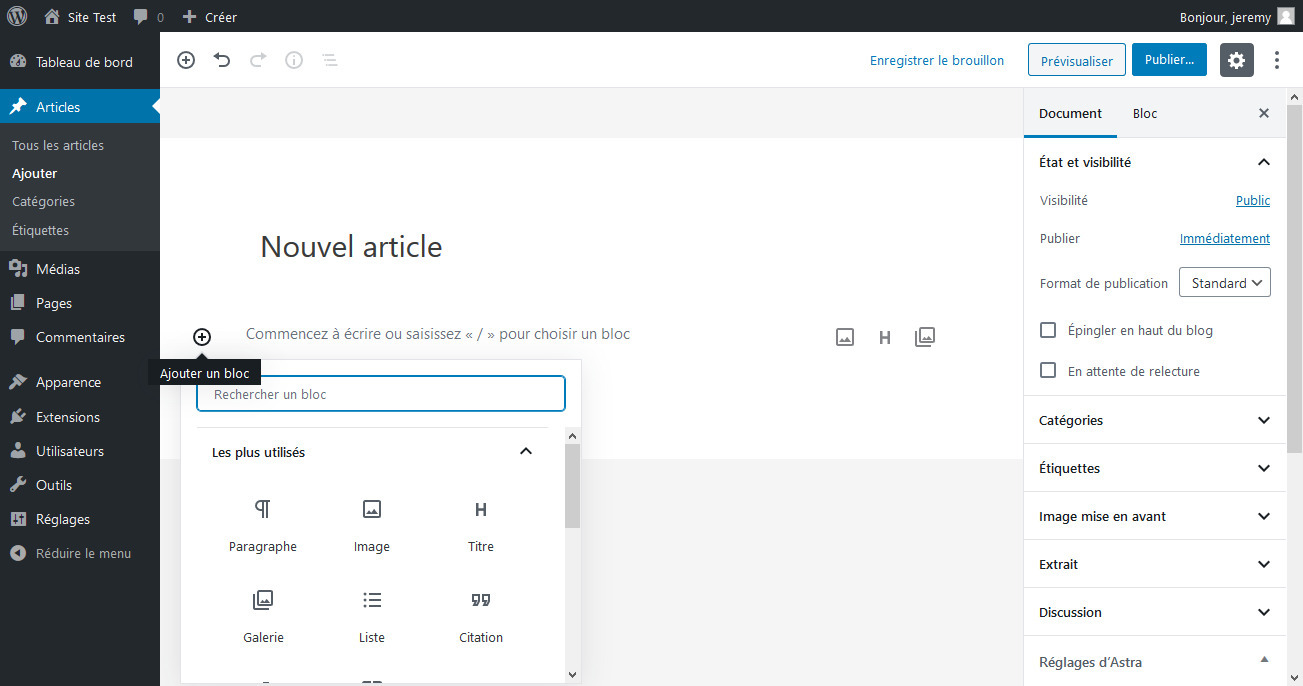
Task: Check Épingler en haut du blog
Action: coord(1048,330)
